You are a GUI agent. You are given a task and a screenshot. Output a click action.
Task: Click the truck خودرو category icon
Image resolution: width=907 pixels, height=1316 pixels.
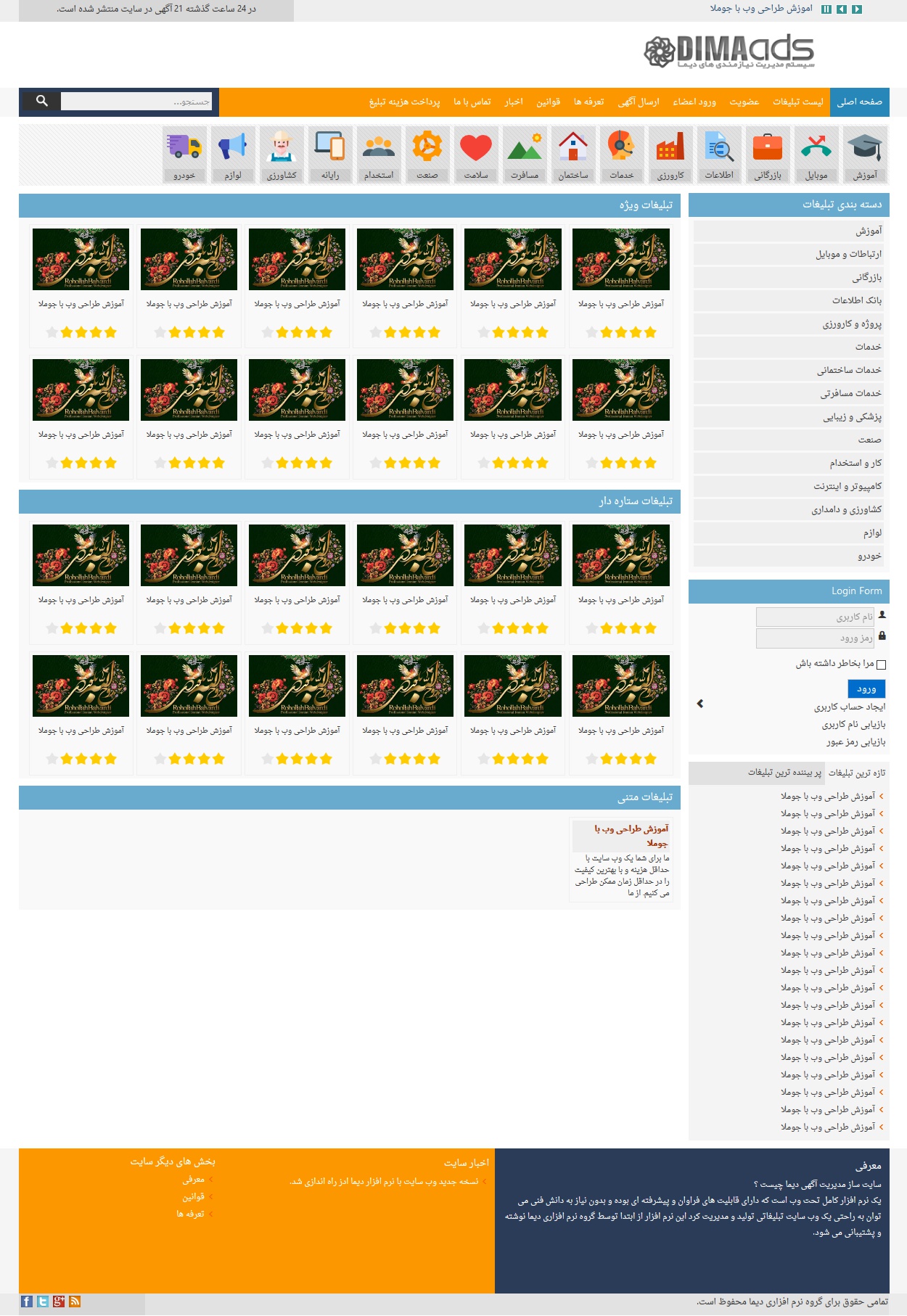[x=184, y=147]
